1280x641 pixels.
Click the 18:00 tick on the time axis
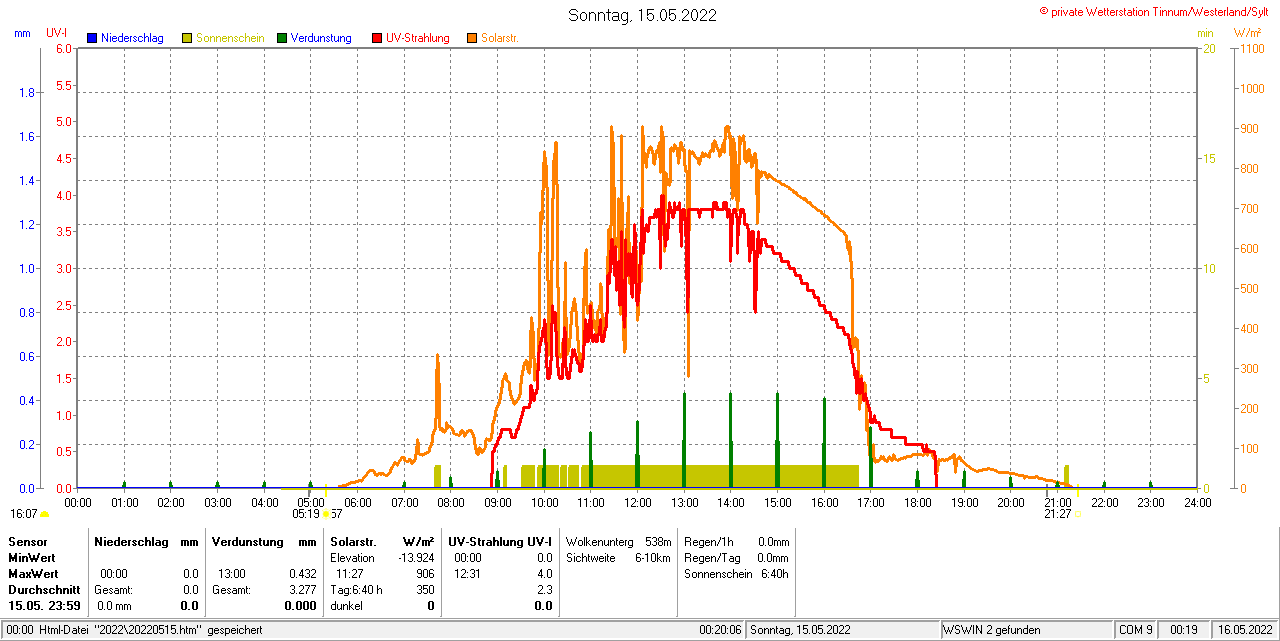point(917,502)
